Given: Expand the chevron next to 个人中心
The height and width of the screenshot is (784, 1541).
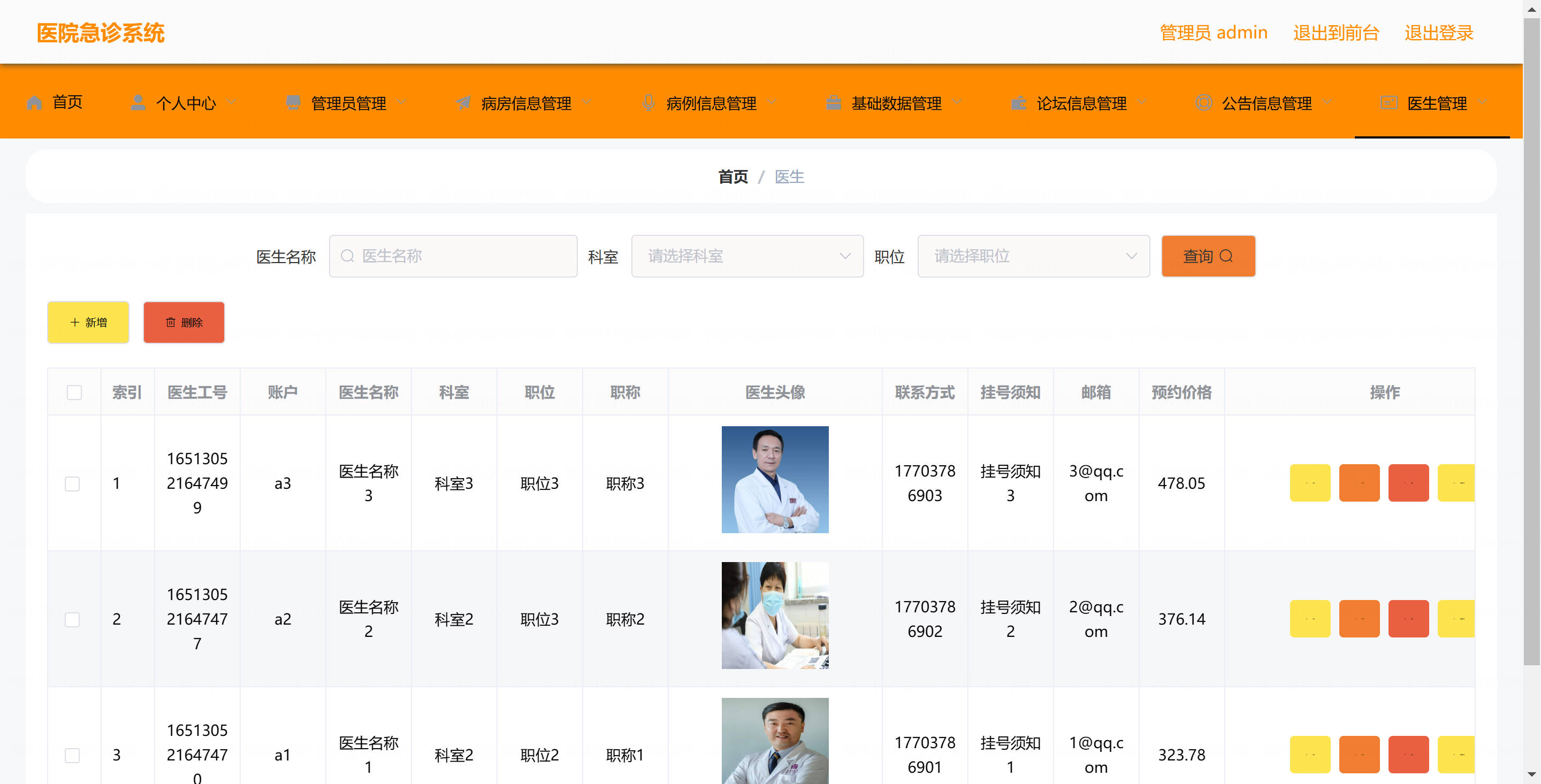Looking at the screenshot, I should 232,102.
